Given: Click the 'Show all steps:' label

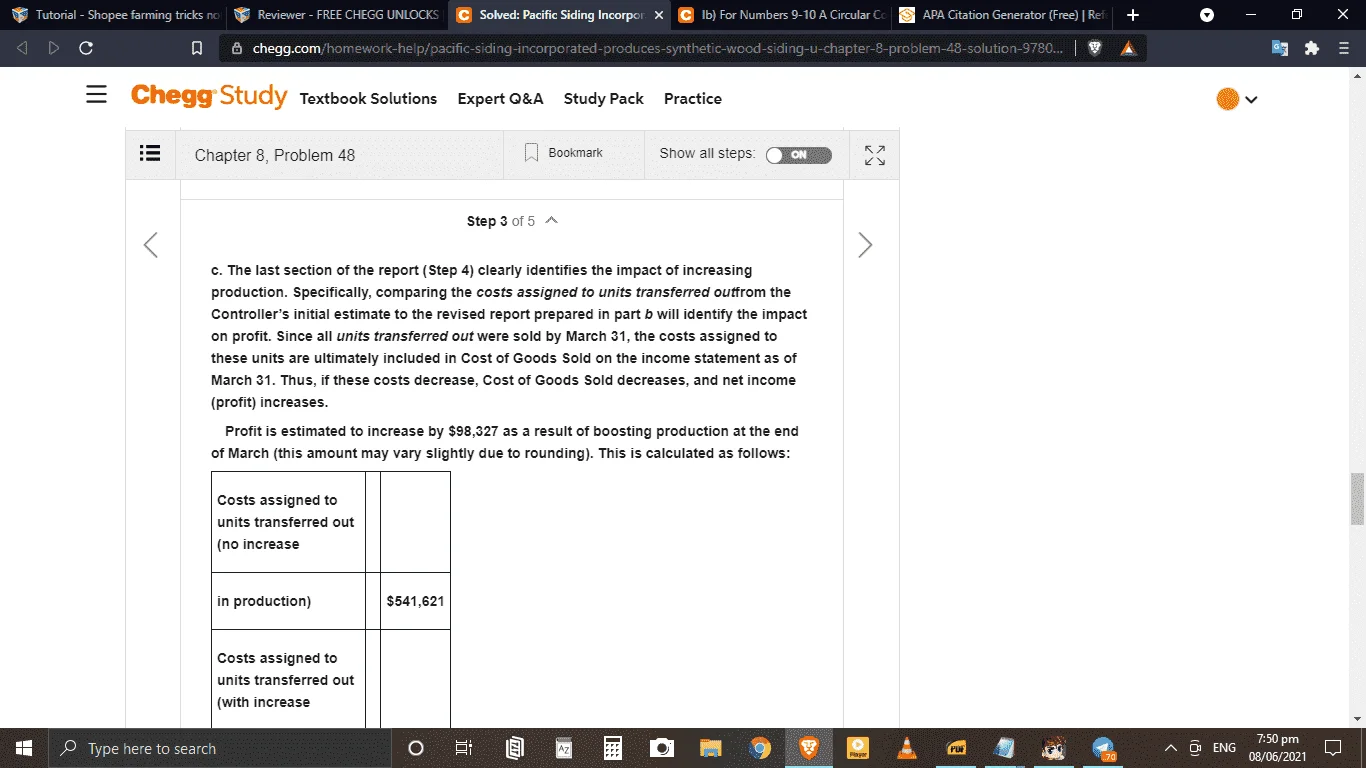Looking at the screenshot, I should [707, 153].
